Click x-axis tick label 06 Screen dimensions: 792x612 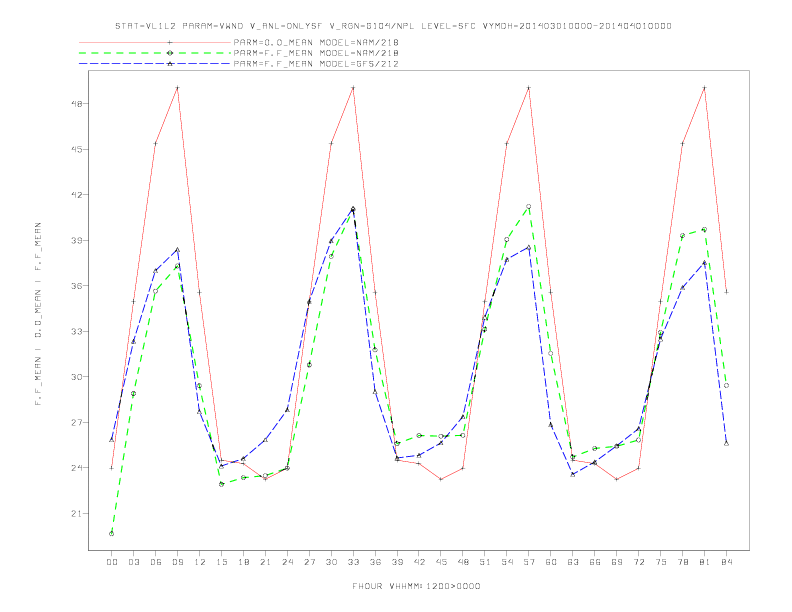click(x=156, y=562)
